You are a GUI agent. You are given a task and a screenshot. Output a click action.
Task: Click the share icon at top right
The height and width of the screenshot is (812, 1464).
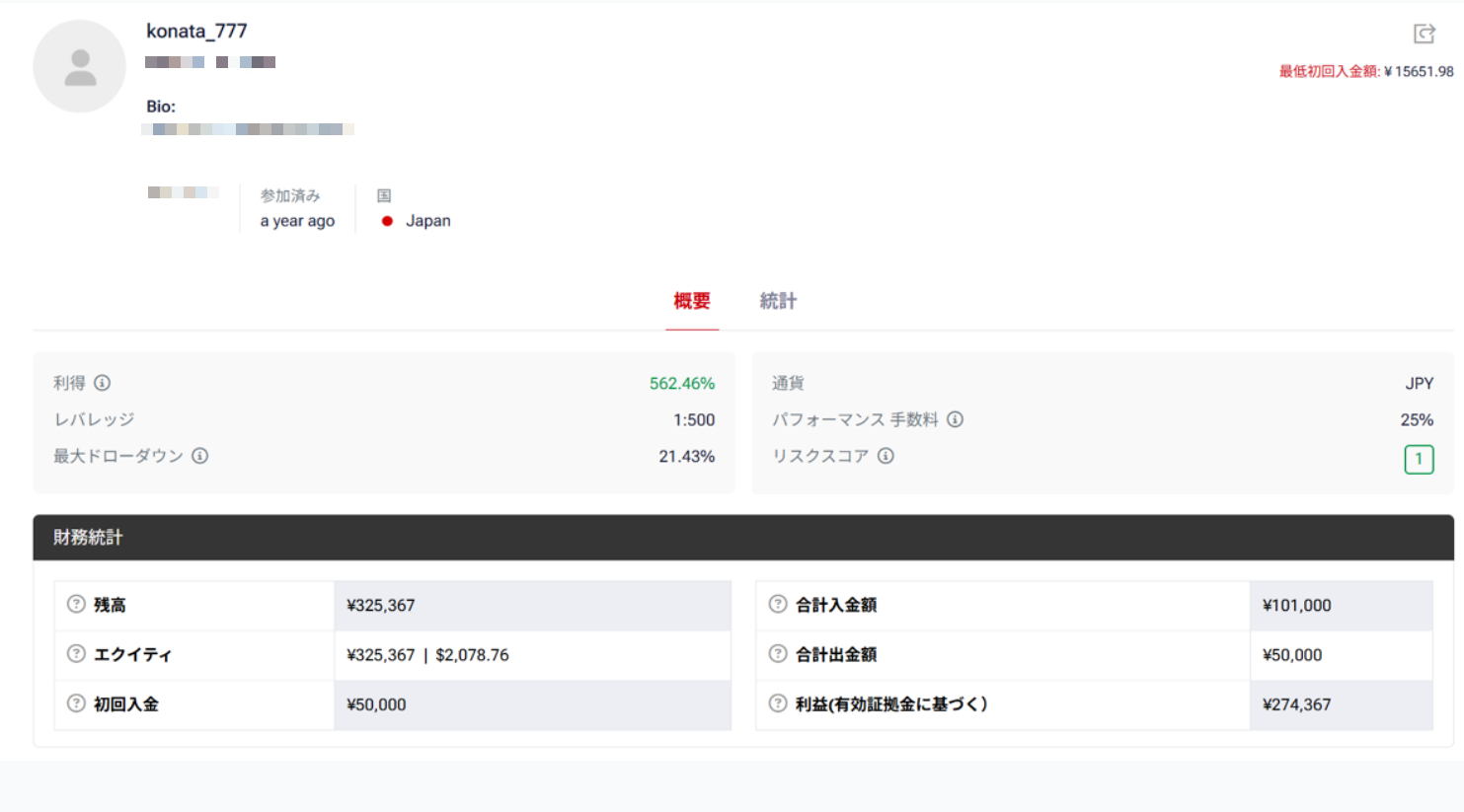pyautogui.click(x=1424, y=35)
